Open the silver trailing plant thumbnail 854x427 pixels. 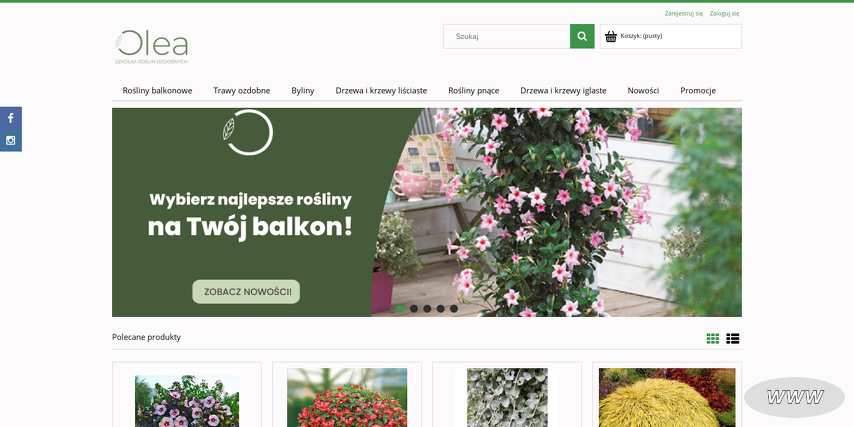(x=507, y=398)
